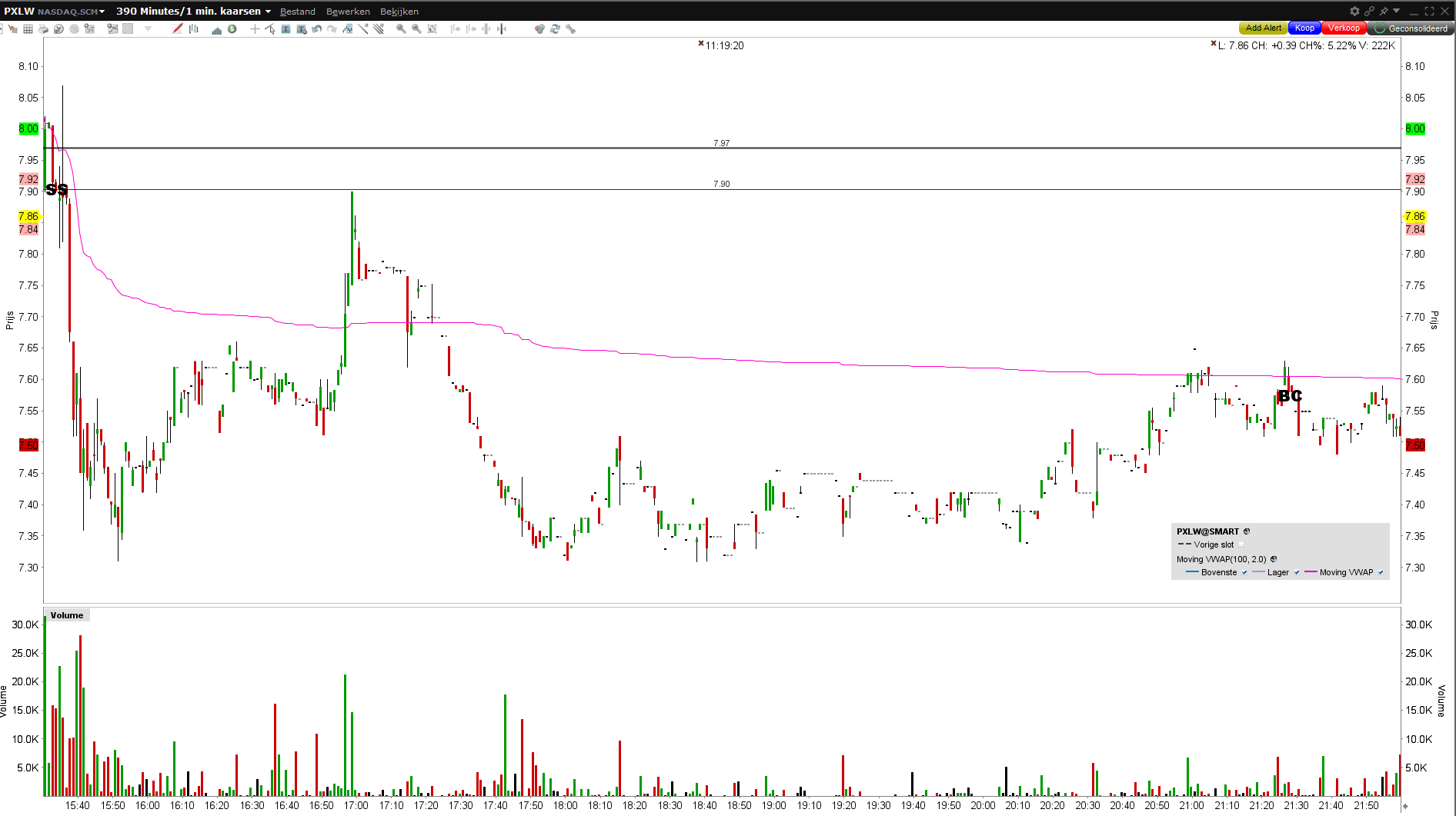Click the arrow pointer selection tool
1456x816 pixels.
click(x=270, y=28)
